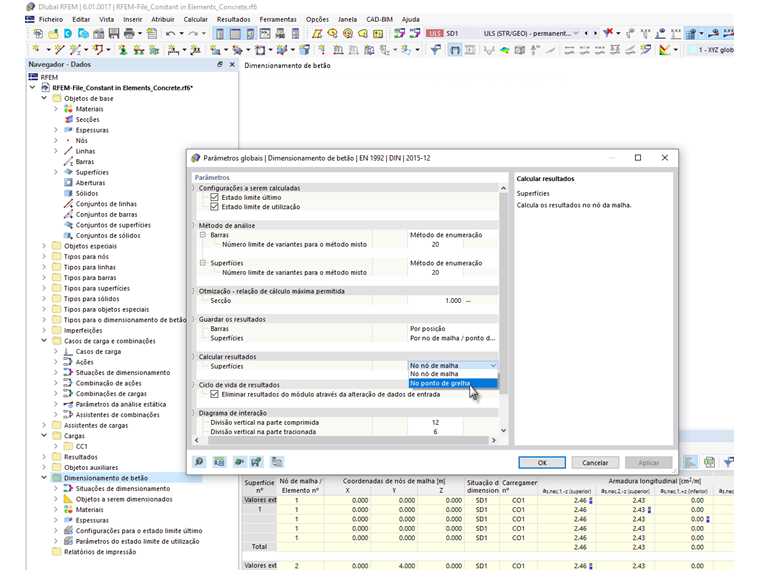Open the Resultados menu
The image size is (760, 570).
click(233, 19)
